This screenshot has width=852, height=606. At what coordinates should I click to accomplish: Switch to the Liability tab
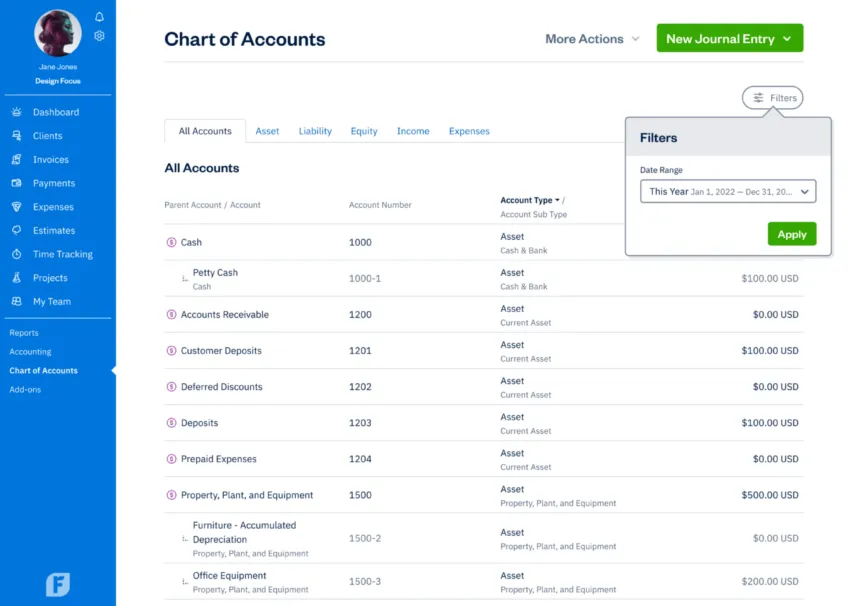click(x=315, y=130)
